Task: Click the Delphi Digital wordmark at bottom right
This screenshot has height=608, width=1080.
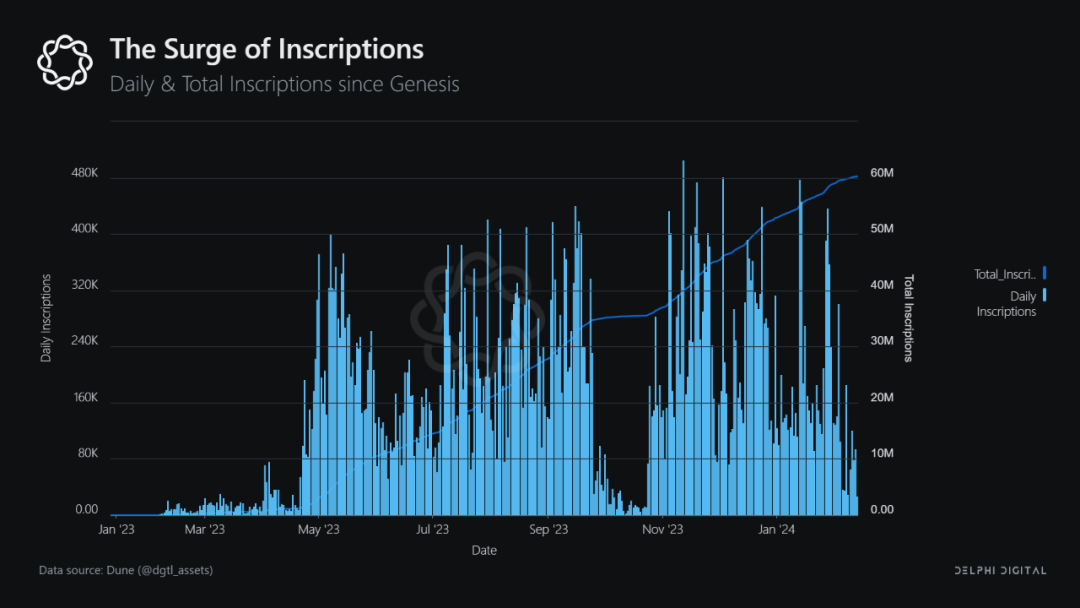Action: [996, 570]
